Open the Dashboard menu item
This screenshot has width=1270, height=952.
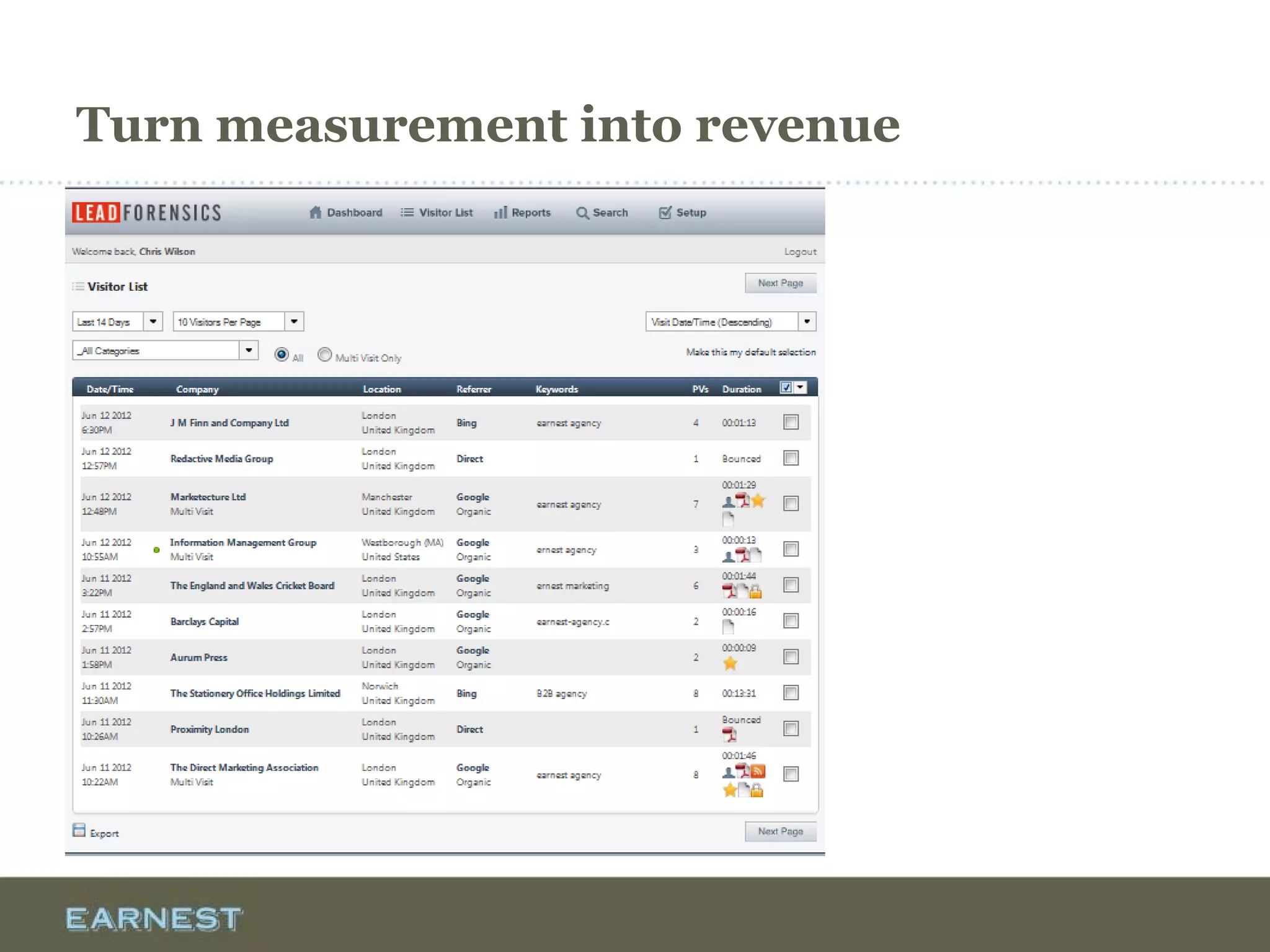tap(346, 213)
